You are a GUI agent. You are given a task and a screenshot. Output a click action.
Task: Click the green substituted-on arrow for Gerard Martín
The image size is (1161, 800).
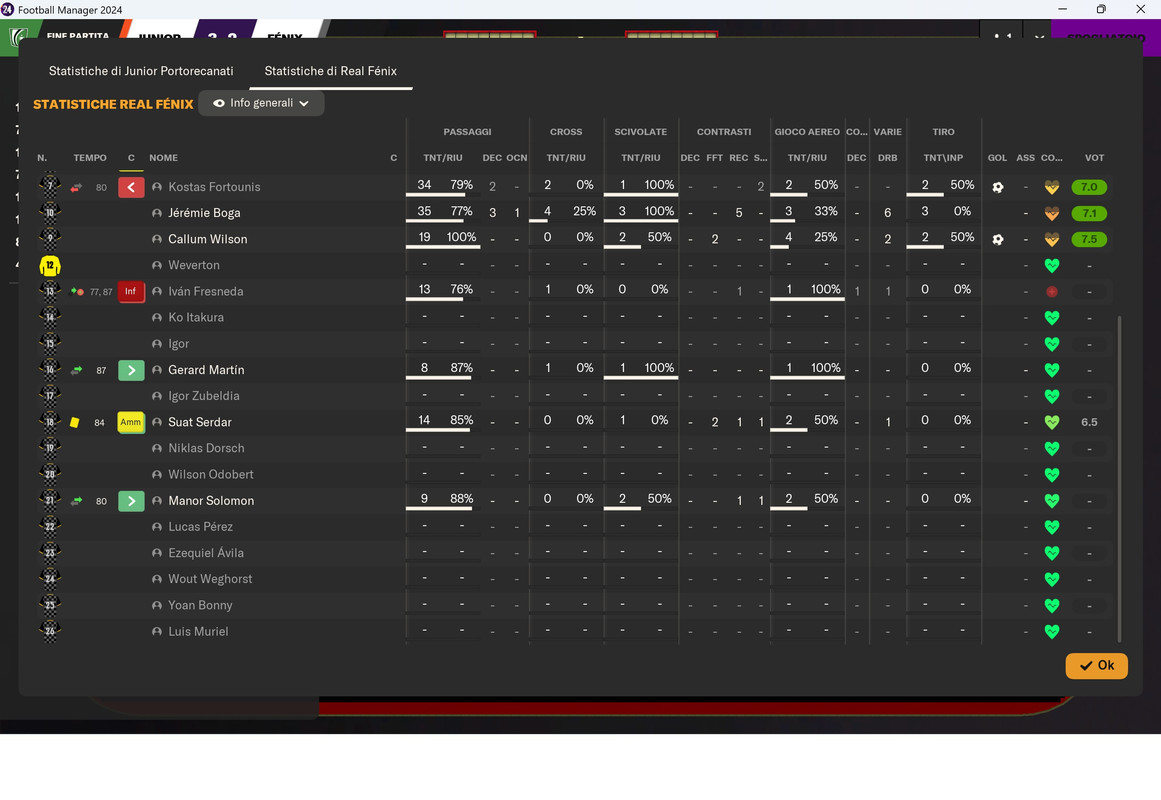tap(131, 370)
